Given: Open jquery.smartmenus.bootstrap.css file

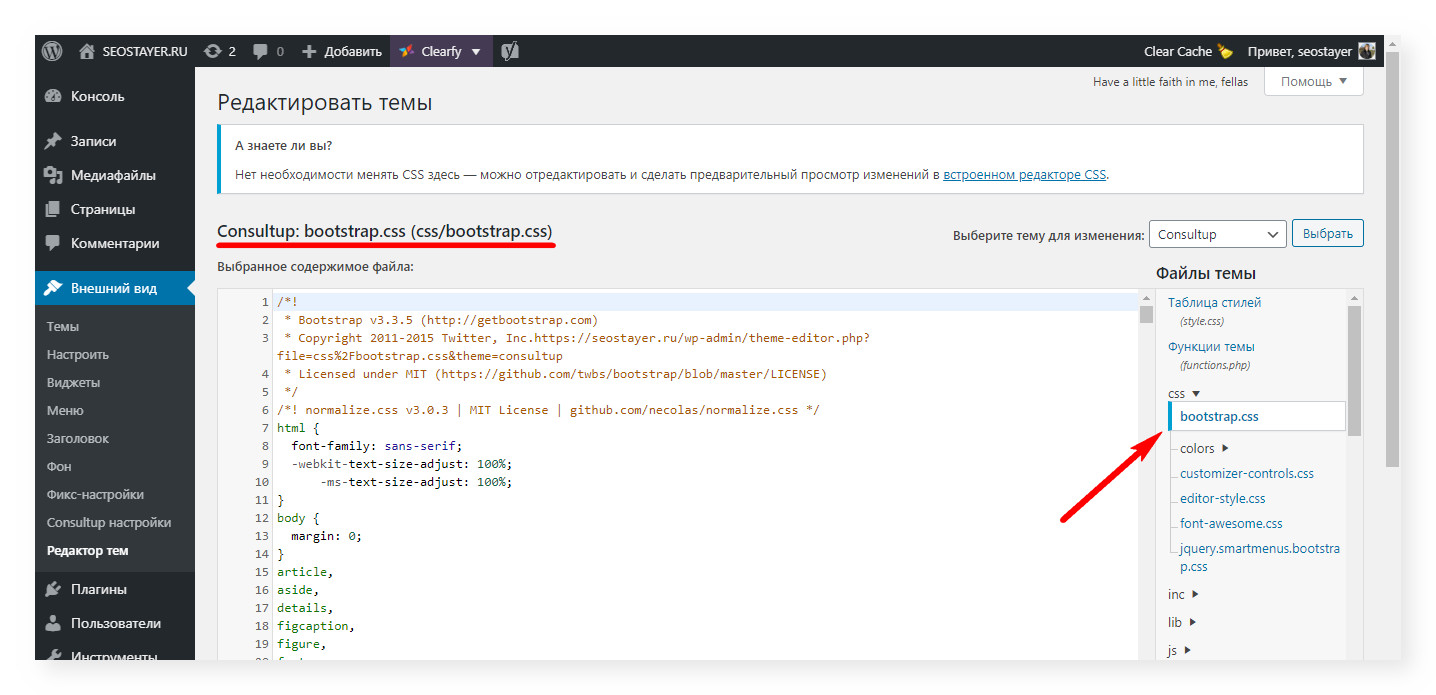Looking at the screenshot, I should click(x=1260, y=557).
